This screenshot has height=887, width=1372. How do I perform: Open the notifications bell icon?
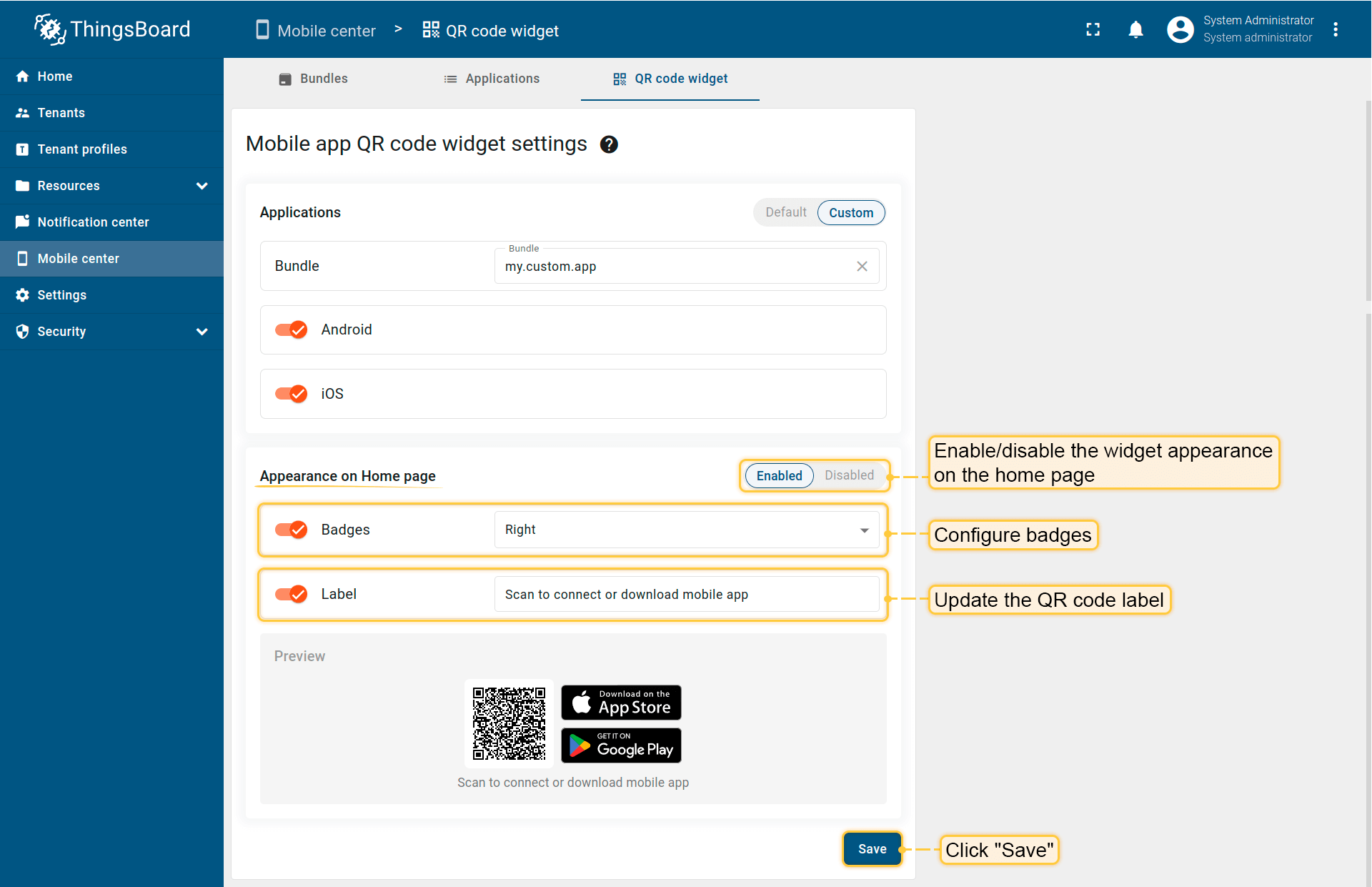pyautogui.click(x=1135, y=29)
